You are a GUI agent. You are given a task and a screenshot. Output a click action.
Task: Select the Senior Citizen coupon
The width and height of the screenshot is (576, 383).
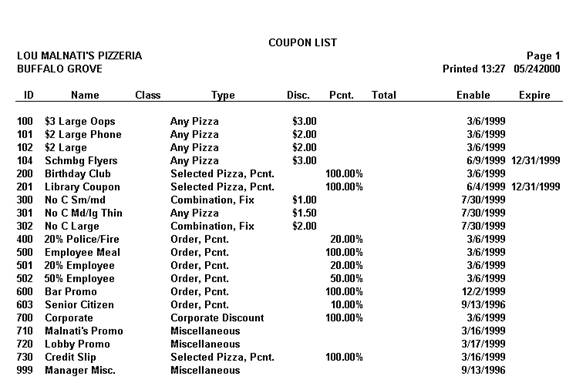point(79,305)
